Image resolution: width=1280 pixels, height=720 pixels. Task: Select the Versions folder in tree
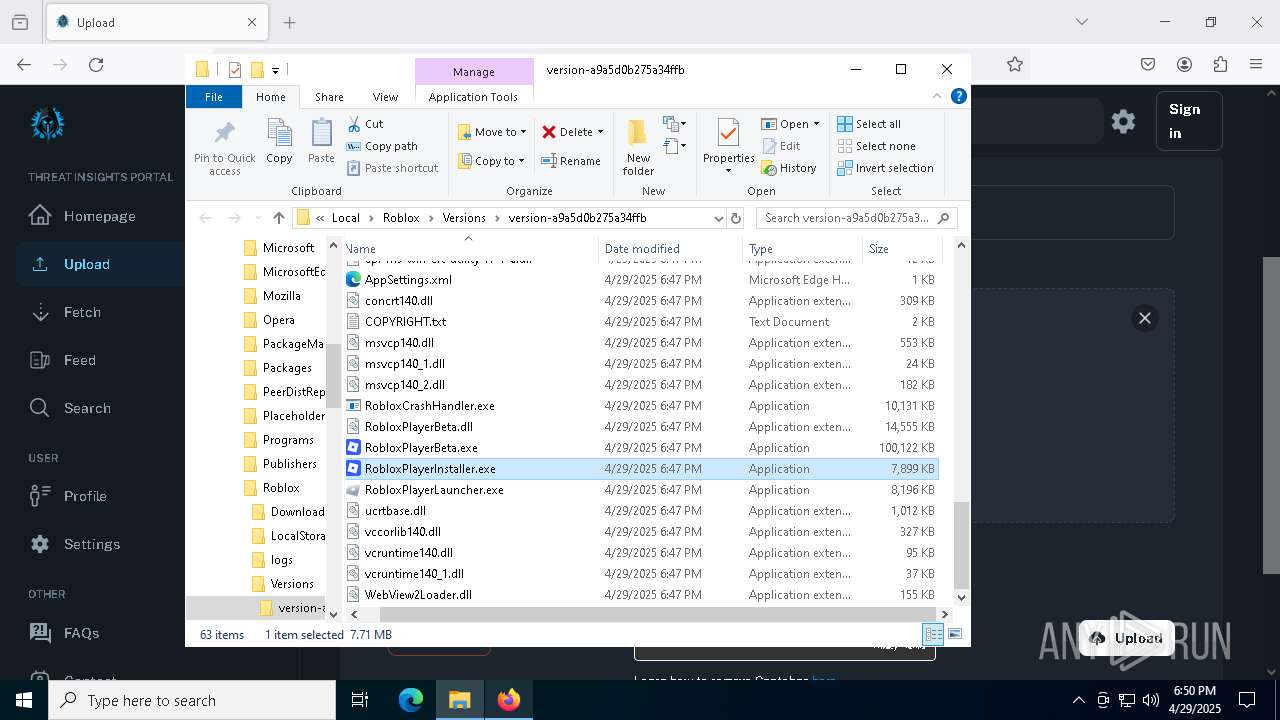pos(291,584)
